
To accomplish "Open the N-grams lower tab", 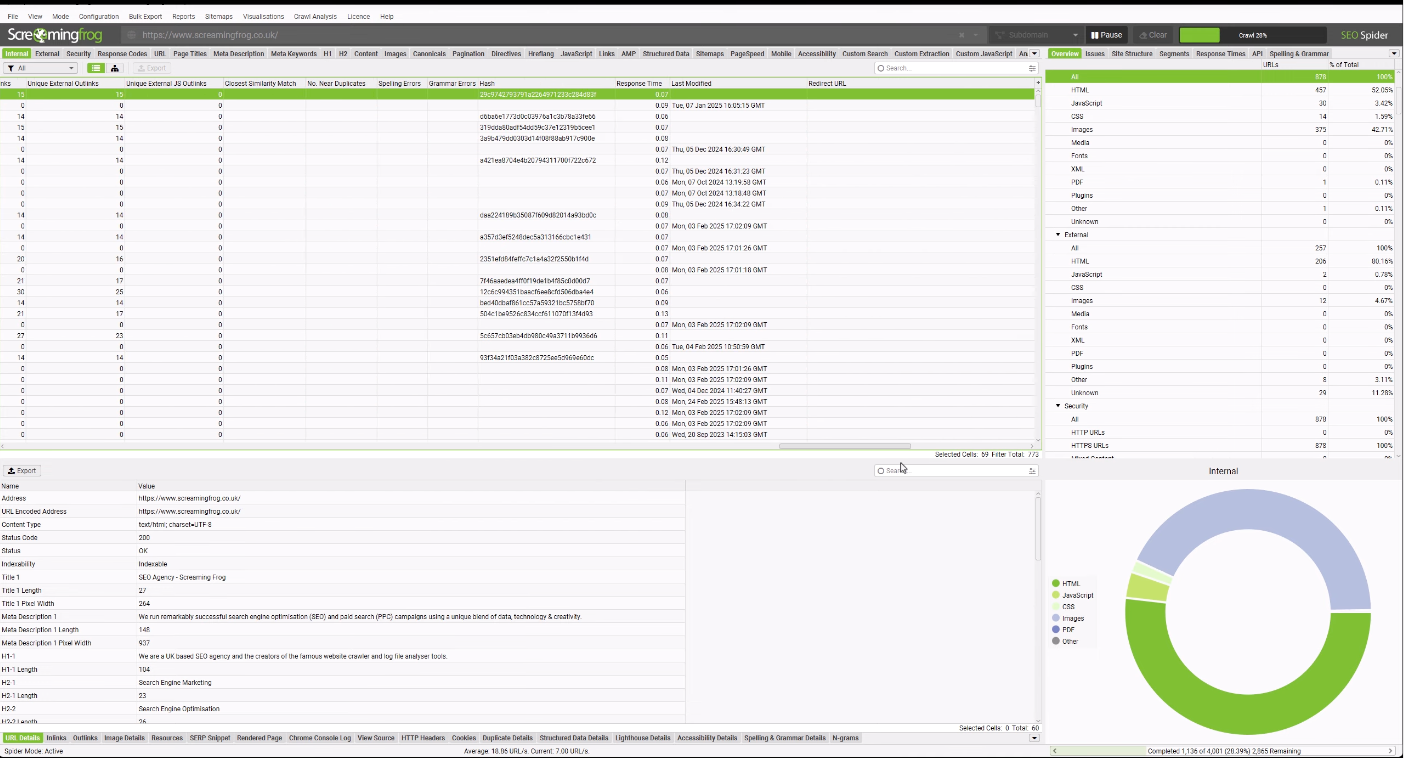I will point(846,738).
